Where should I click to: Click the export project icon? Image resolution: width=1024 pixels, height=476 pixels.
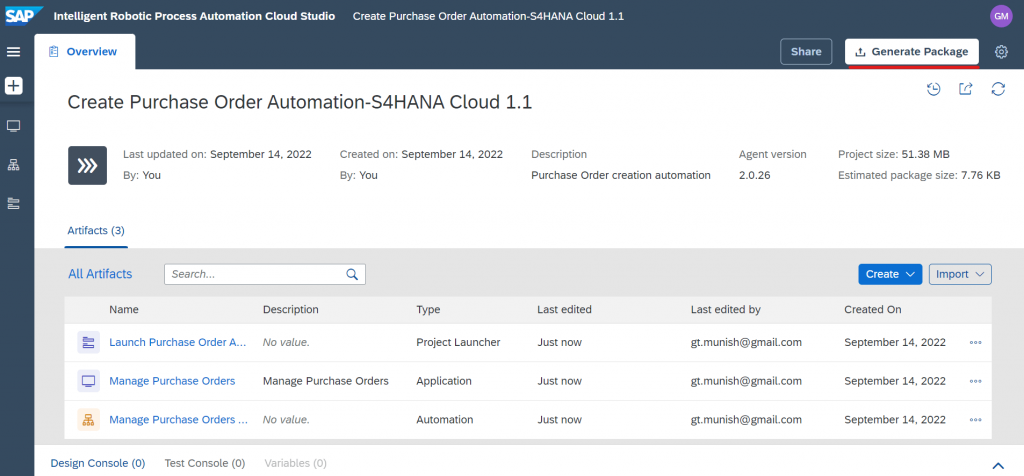click(966, 89)
